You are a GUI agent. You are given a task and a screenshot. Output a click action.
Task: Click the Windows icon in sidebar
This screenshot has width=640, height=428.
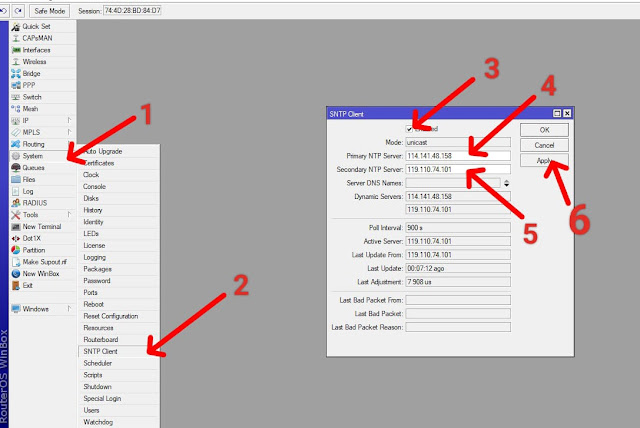(x=16, y=309)
